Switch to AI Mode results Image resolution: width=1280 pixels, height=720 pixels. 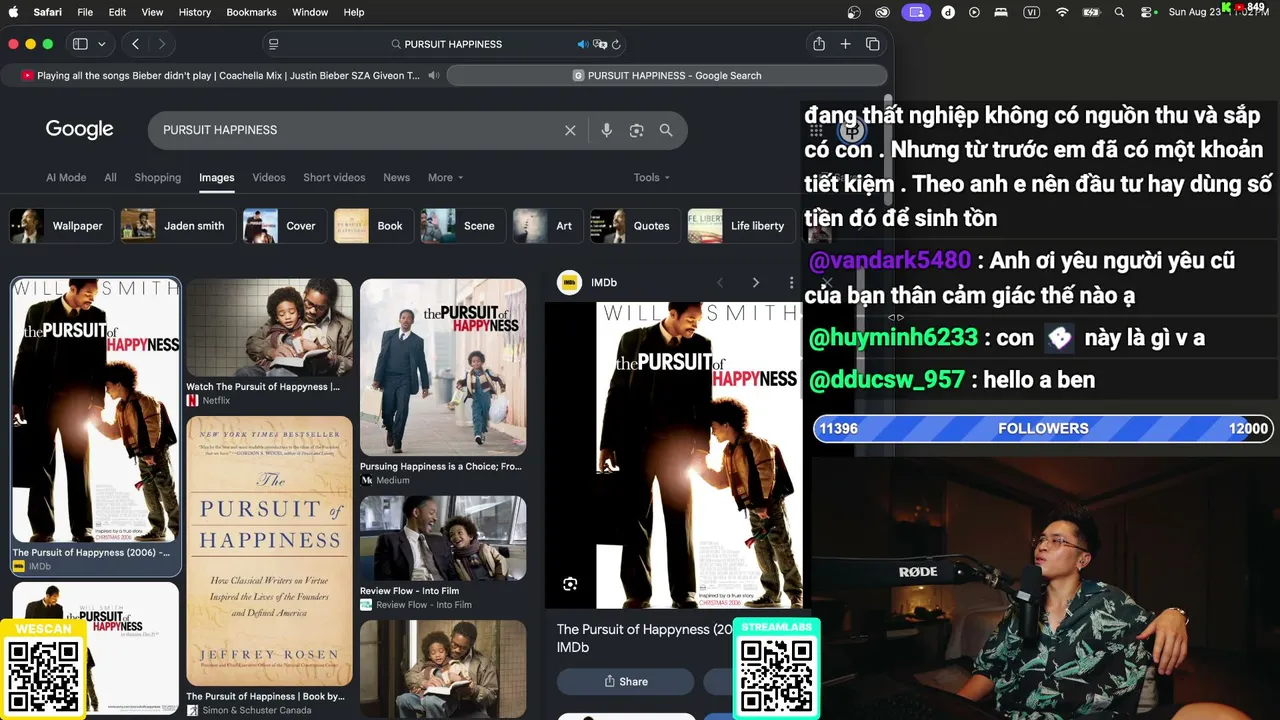pyautogui.click(x=66, y=177)
